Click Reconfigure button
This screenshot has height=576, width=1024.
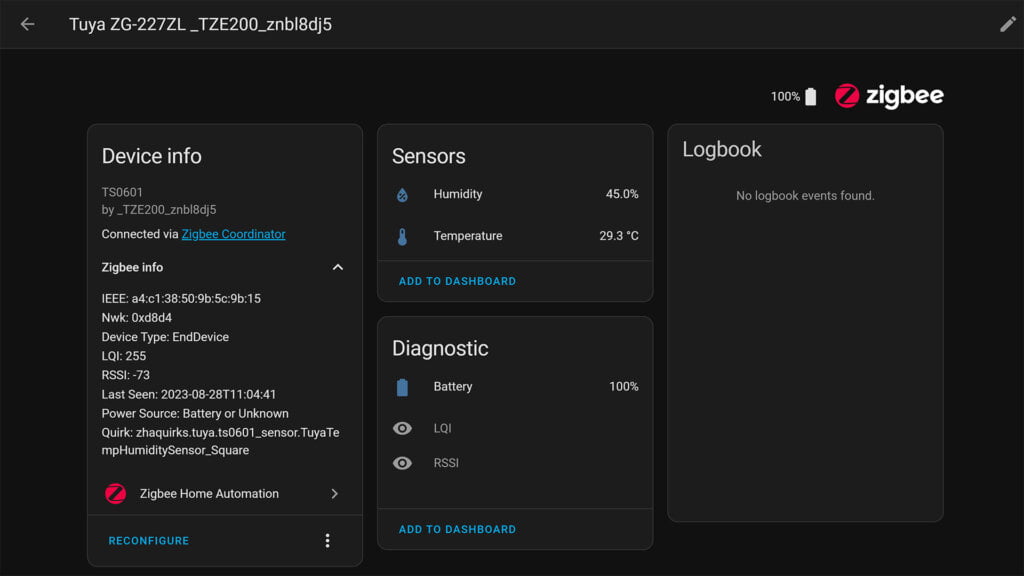point(149,541)
